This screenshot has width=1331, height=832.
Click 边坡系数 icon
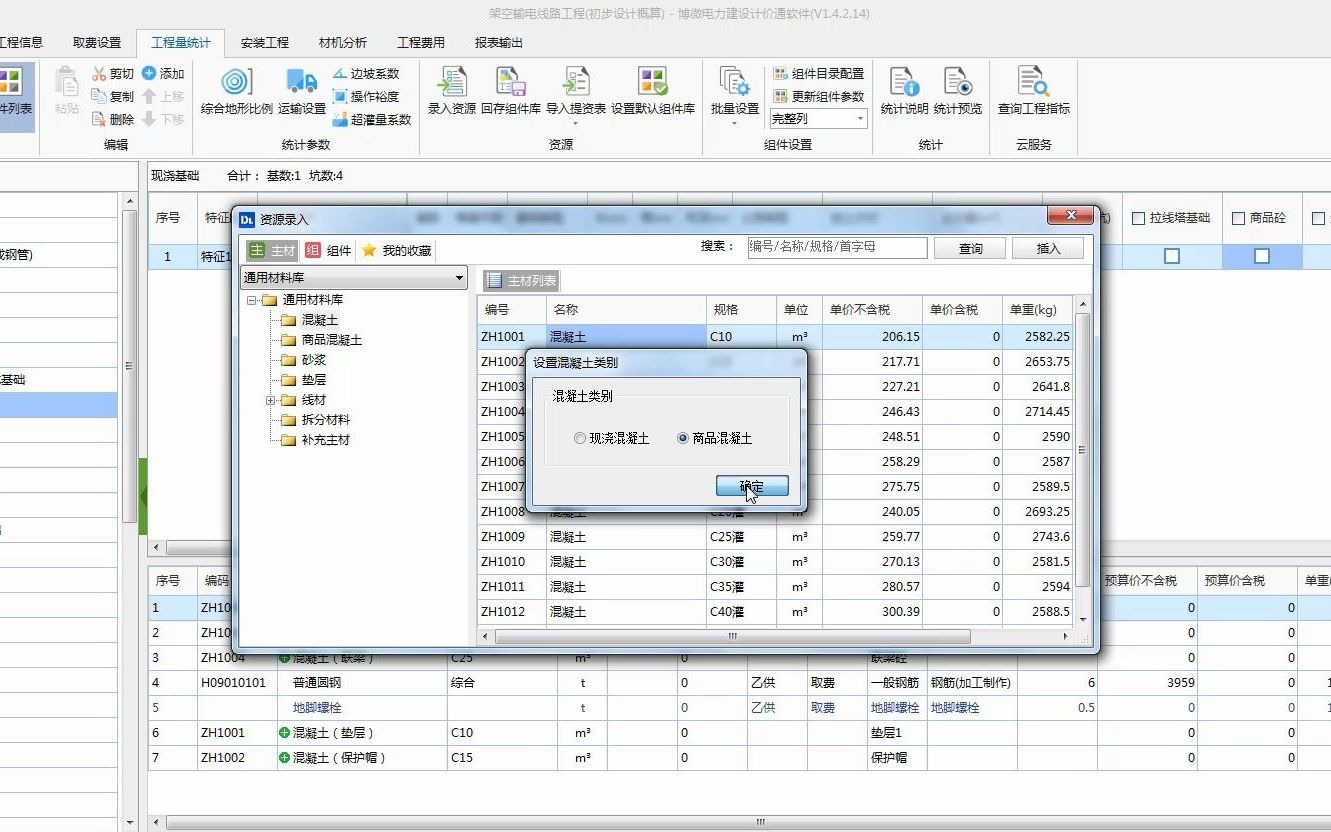click(340, 73)
